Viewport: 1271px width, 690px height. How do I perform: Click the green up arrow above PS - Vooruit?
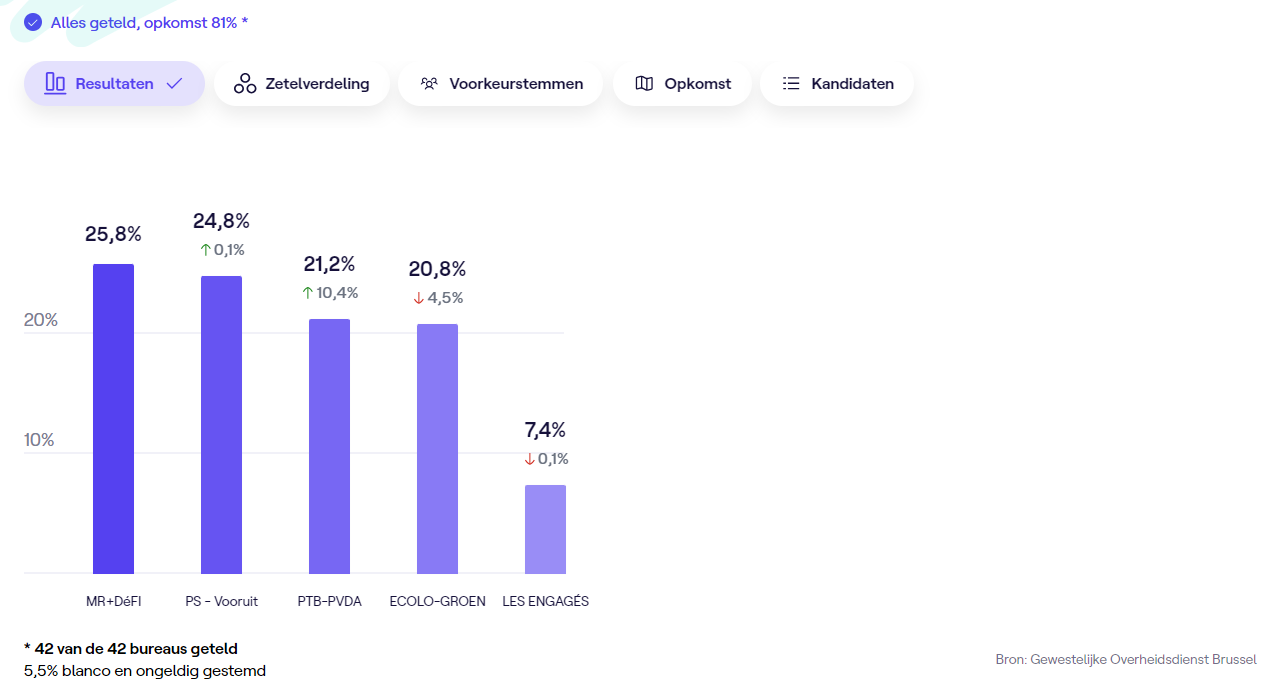tap(206, 250)
